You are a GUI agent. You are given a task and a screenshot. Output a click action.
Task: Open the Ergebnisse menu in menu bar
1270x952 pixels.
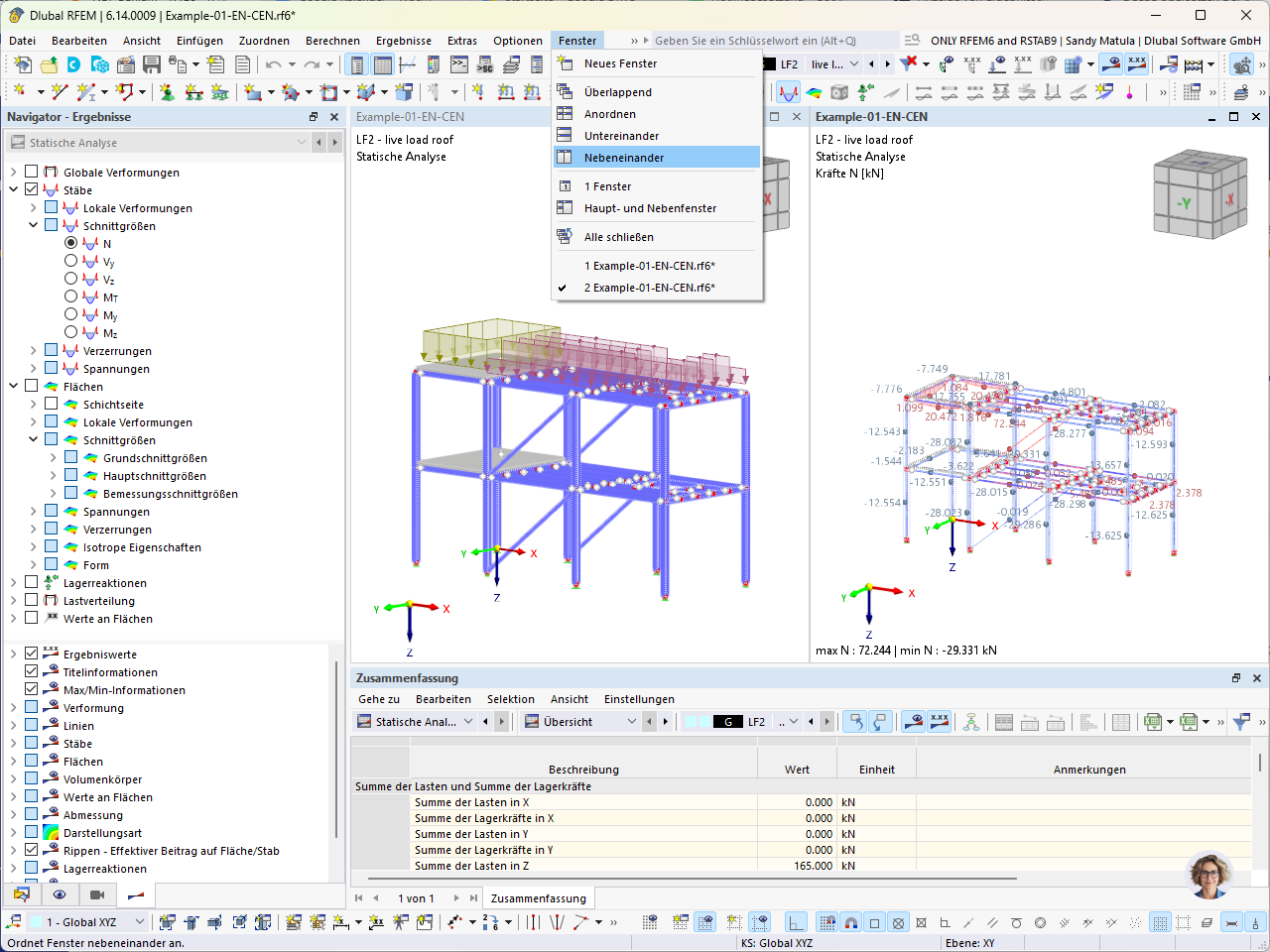pyautogui.click(x=403, y=41)
